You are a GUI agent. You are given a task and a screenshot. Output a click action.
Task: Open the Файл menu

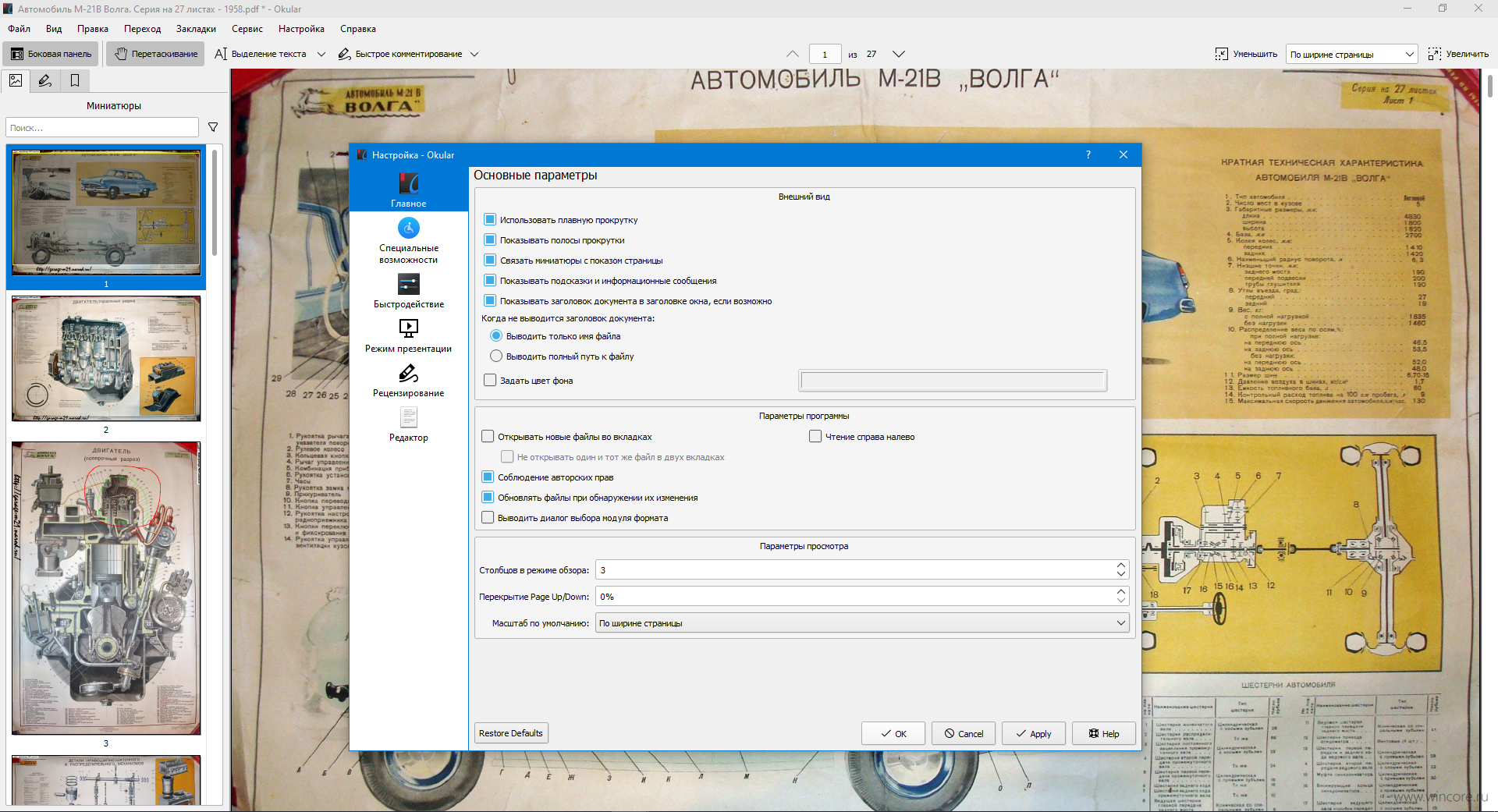pyautogui.click(x=20, y=29)
